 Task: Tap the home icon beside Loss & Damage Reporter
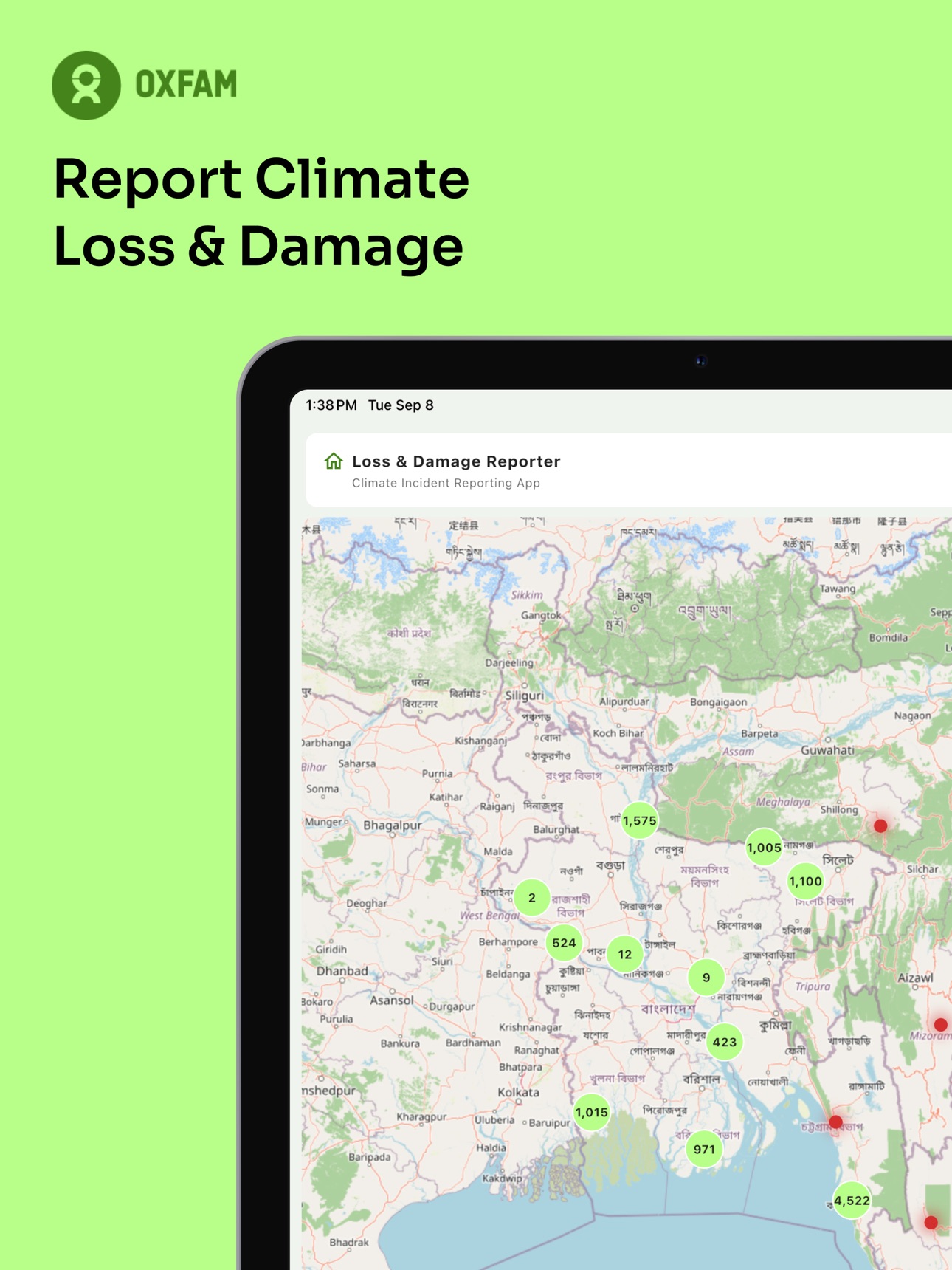point(334,461)
